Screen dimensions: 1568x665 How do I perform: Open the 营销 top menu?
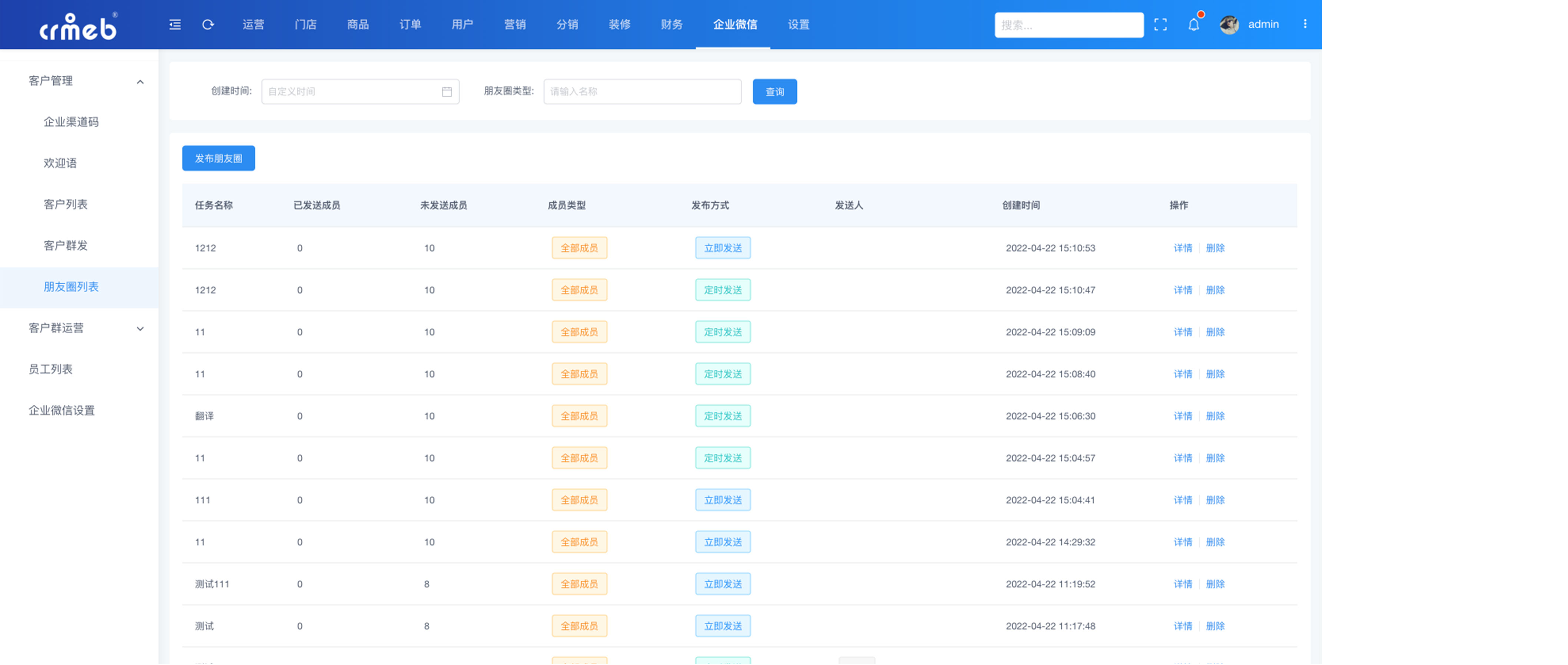point(515,24)
